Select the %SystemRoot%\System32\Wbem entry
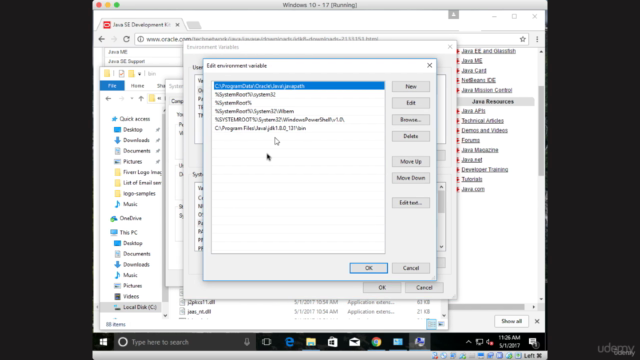The image size is (640, 360). 299,111
